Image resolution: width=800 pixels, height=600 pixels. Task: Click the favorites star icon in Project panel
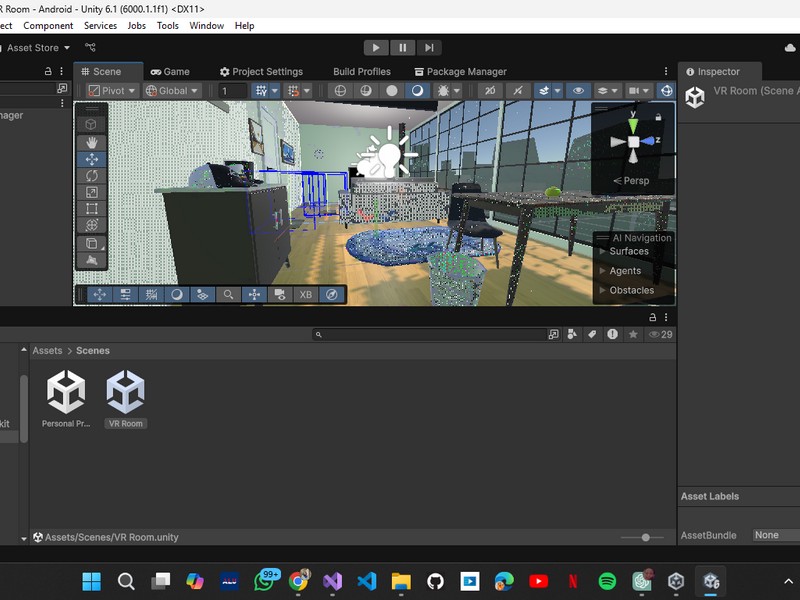coord(632,335)
